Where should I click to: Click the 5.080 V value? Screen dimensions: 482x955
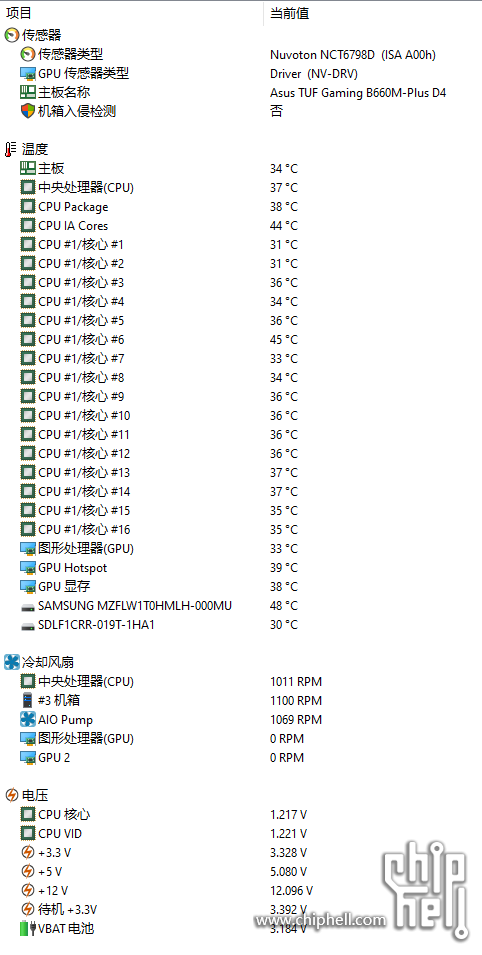[289, 872]
